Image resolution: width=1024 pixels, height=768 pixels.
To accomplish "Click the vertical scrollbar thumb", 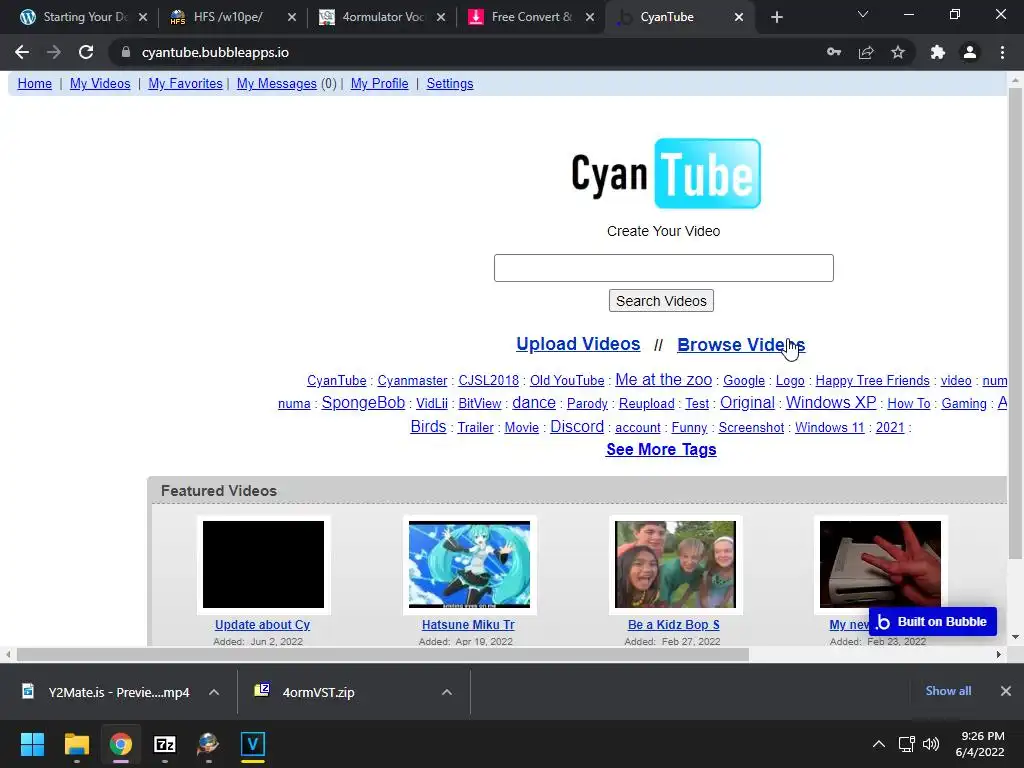I will click(1015, 323).
